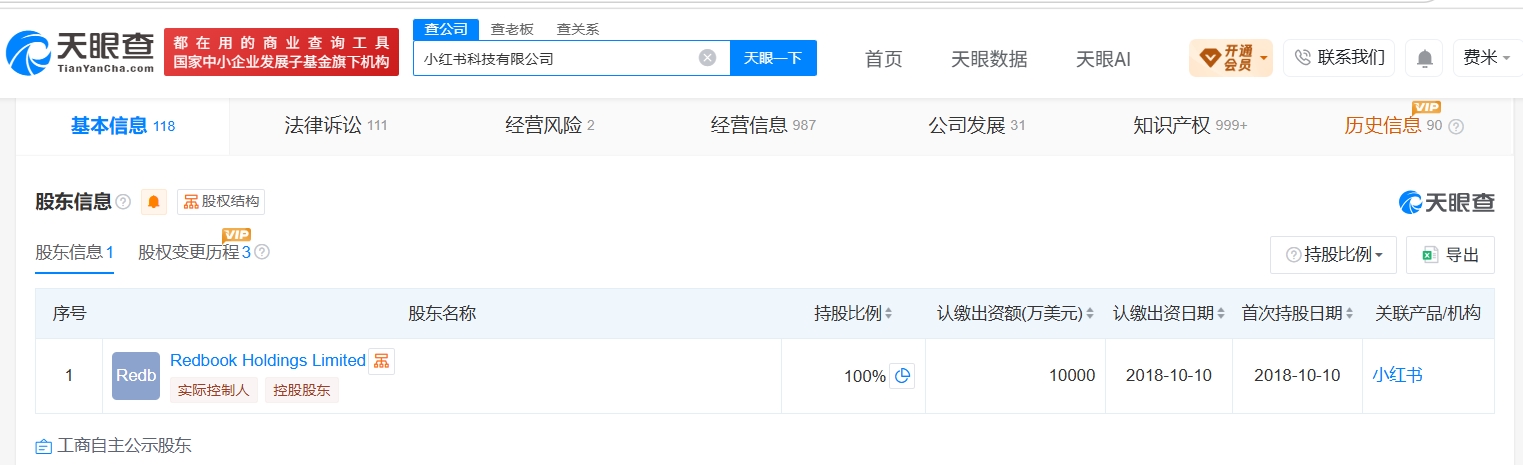Open the Redbook Holdings Limited link
This screenshot has height=465, width=1523.
[268, 360]
